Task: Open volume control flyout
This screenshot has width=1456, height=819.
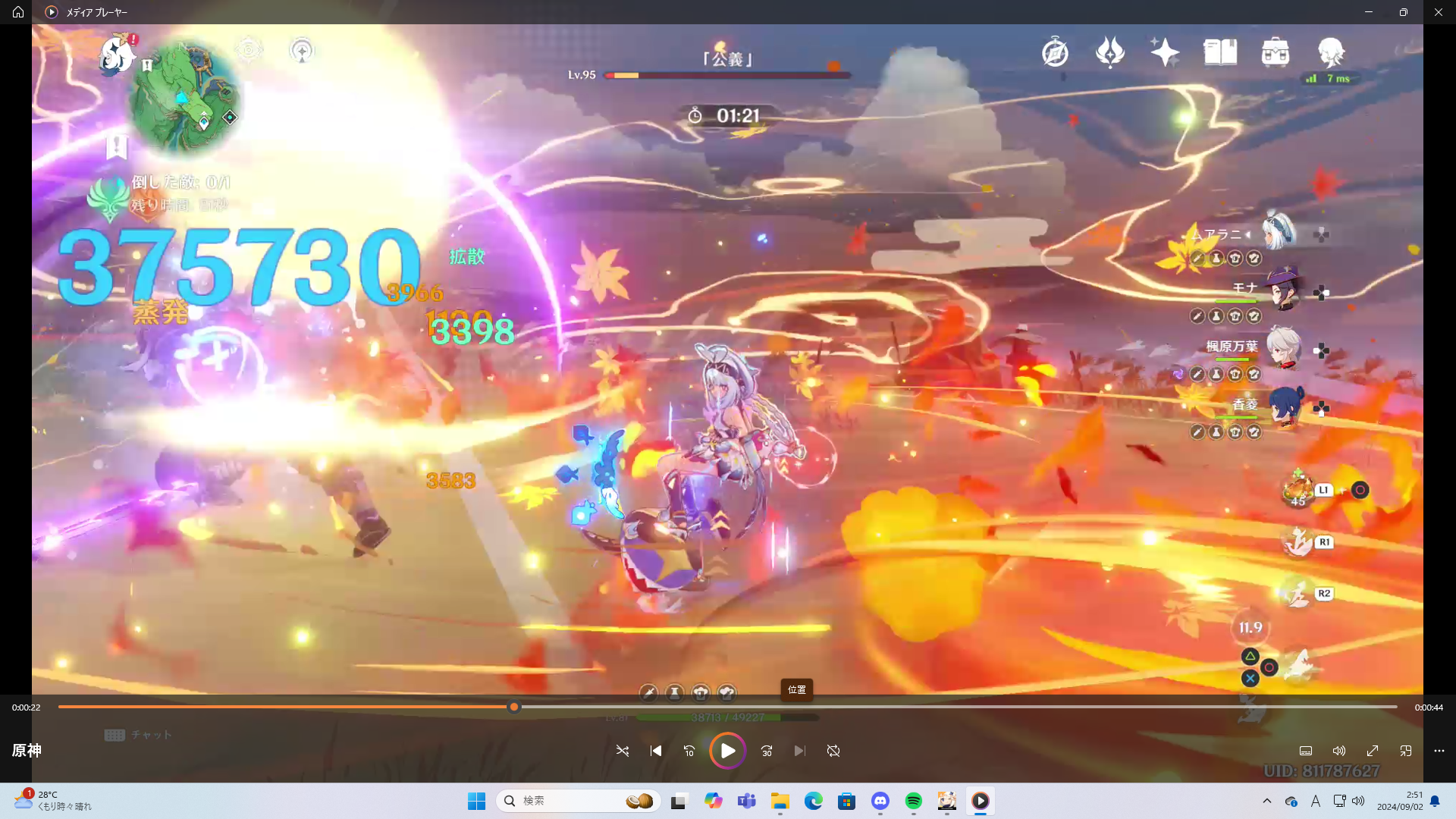Action: tap(1339, 751)
